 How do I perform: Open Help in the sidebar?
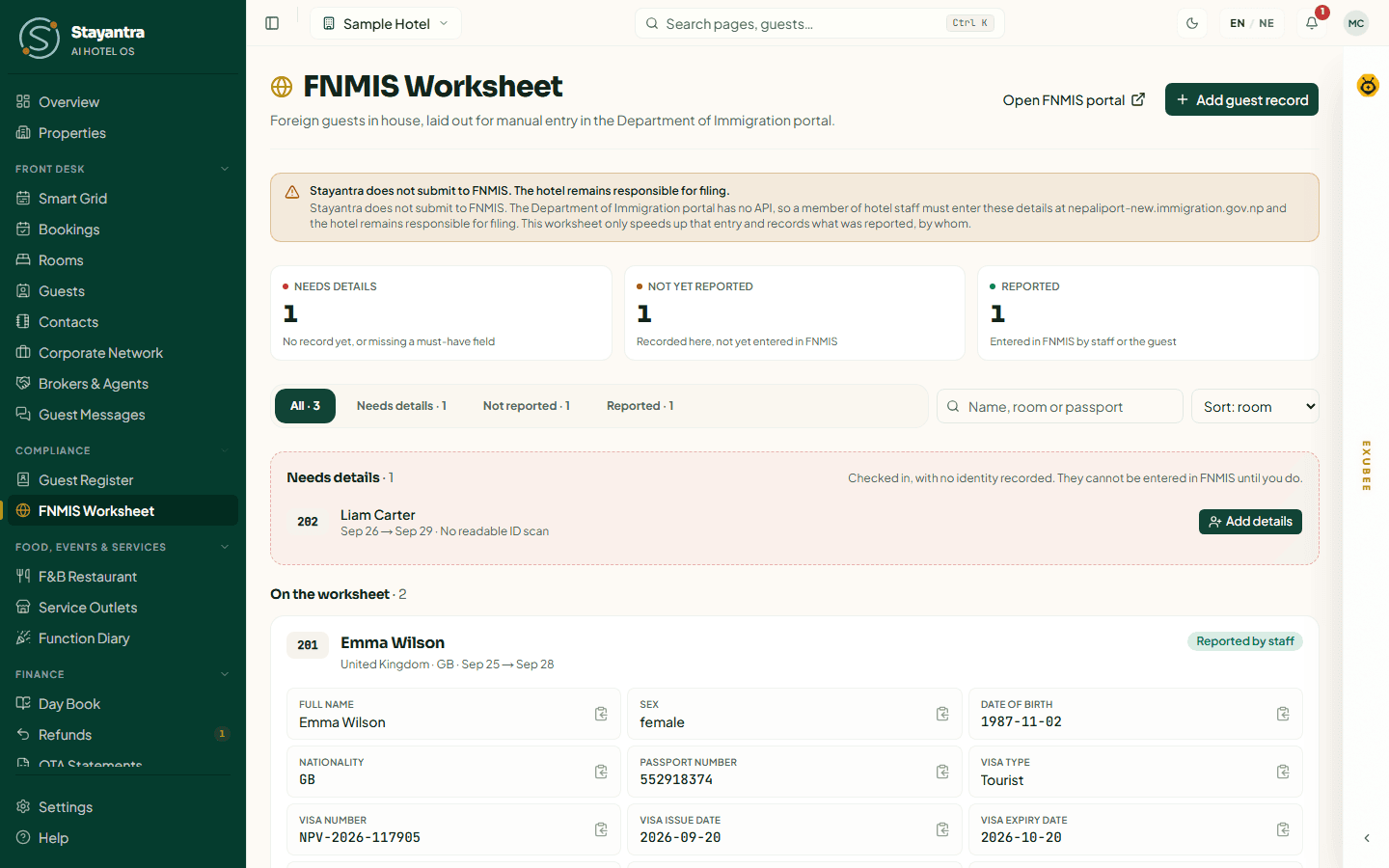click(x=123, y=837)
